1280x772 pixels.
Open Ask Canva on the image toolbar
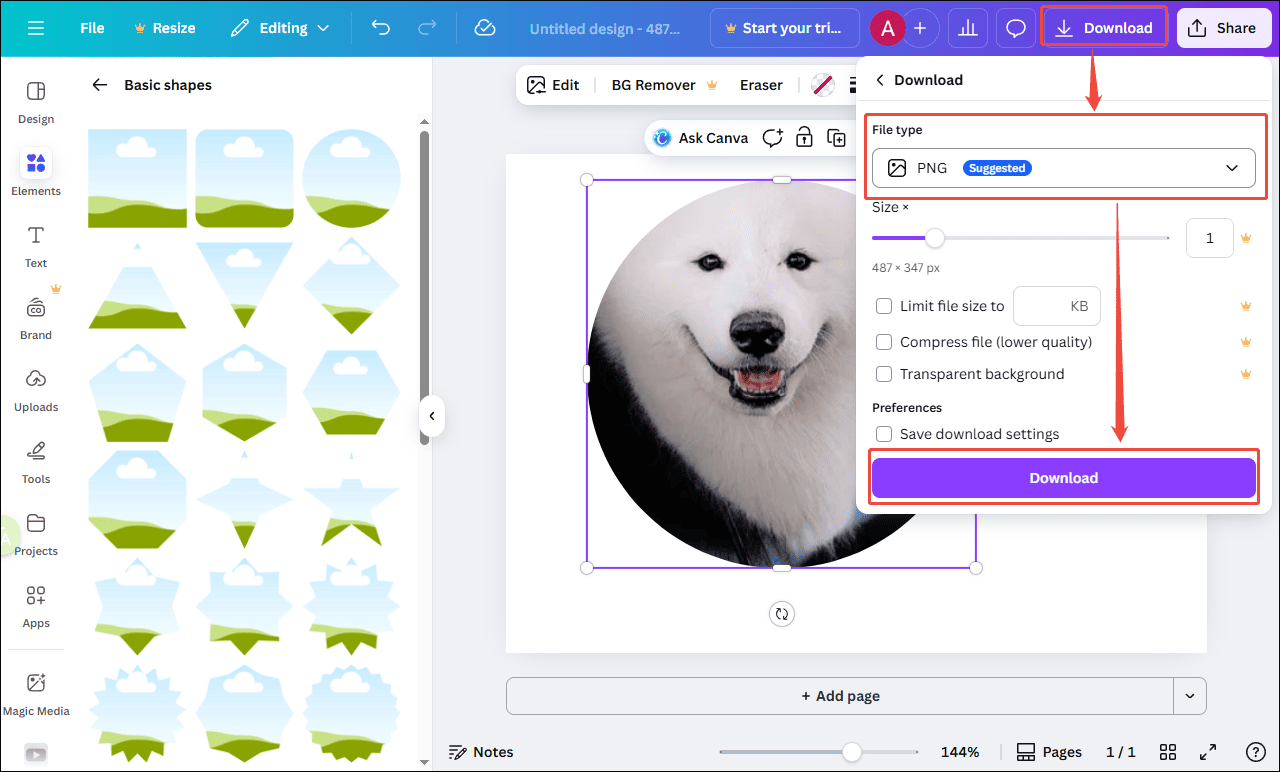700,137
